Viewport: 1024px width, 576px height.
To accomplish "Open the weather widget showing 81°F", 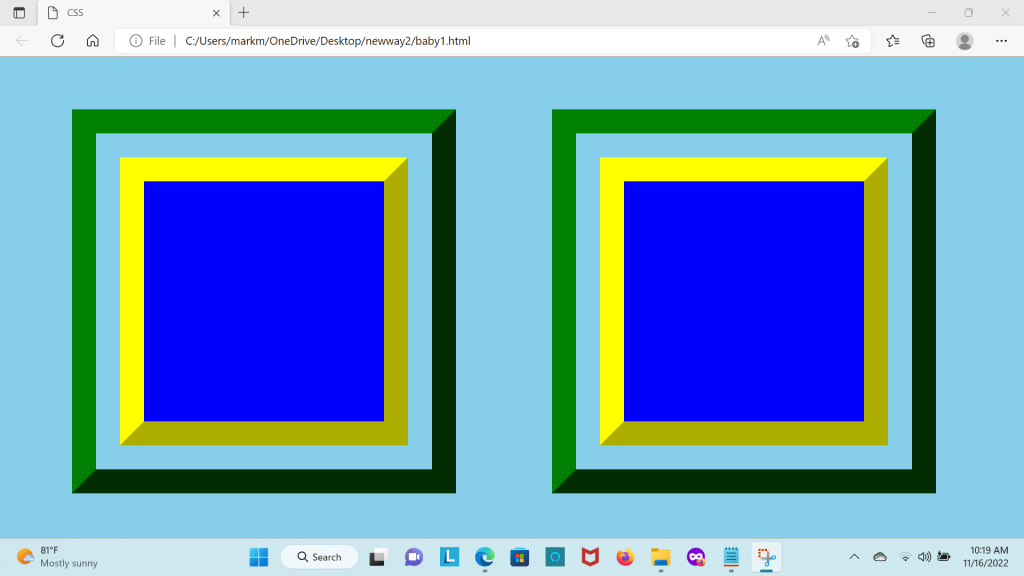I will tap(58, 557).
